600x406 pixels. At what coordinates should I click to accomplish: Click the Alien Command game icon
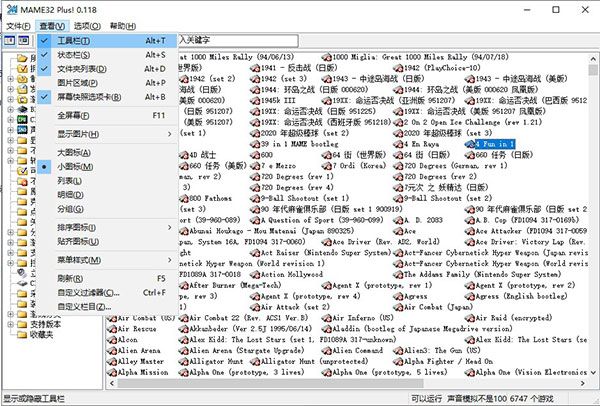coord(326,351)
